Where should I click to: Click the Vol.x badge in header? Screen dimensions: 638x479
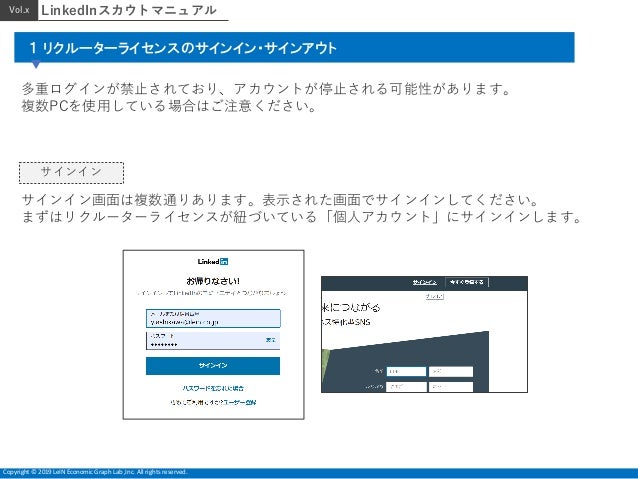tap(19, 10)
